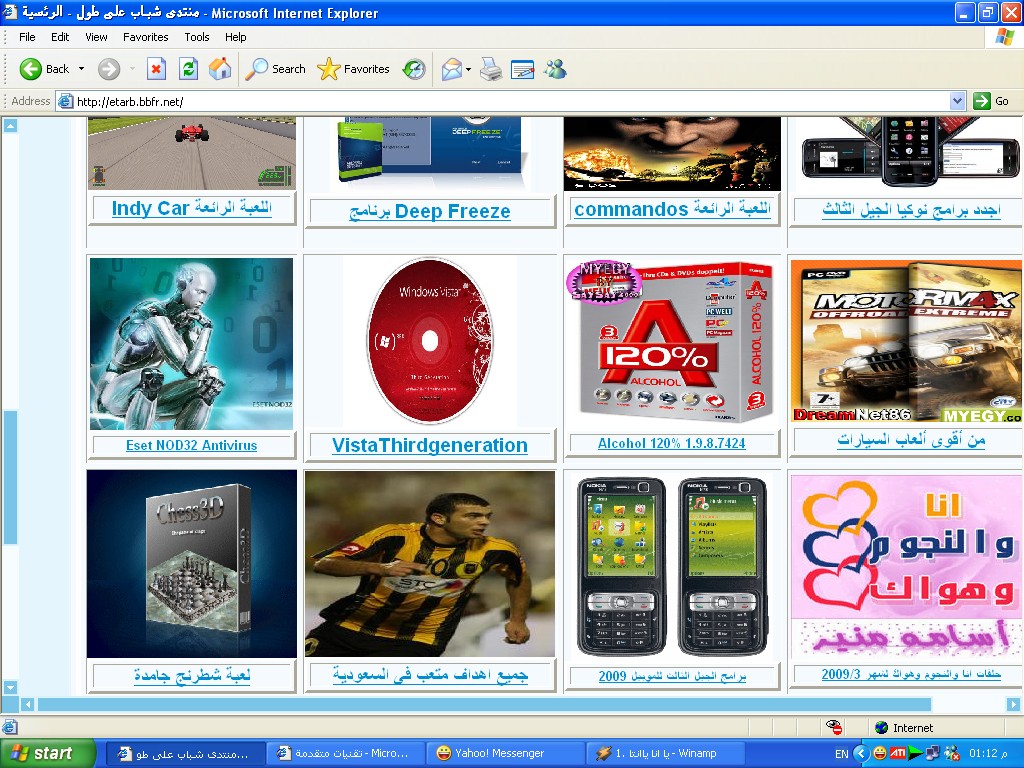Screen dimensions: 1024x768
Task: Click the ESET NOD32 robot thumbnail
Action: coord(191,344)
